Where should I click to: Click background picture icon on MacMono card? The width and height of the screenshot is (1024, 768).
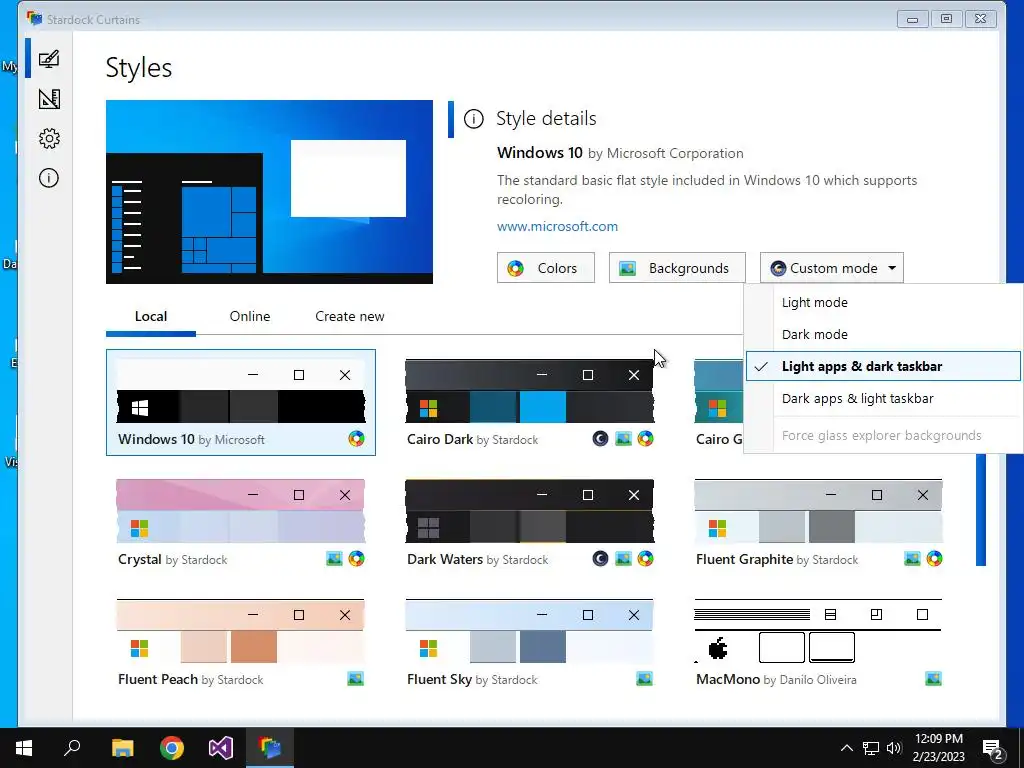934,679
